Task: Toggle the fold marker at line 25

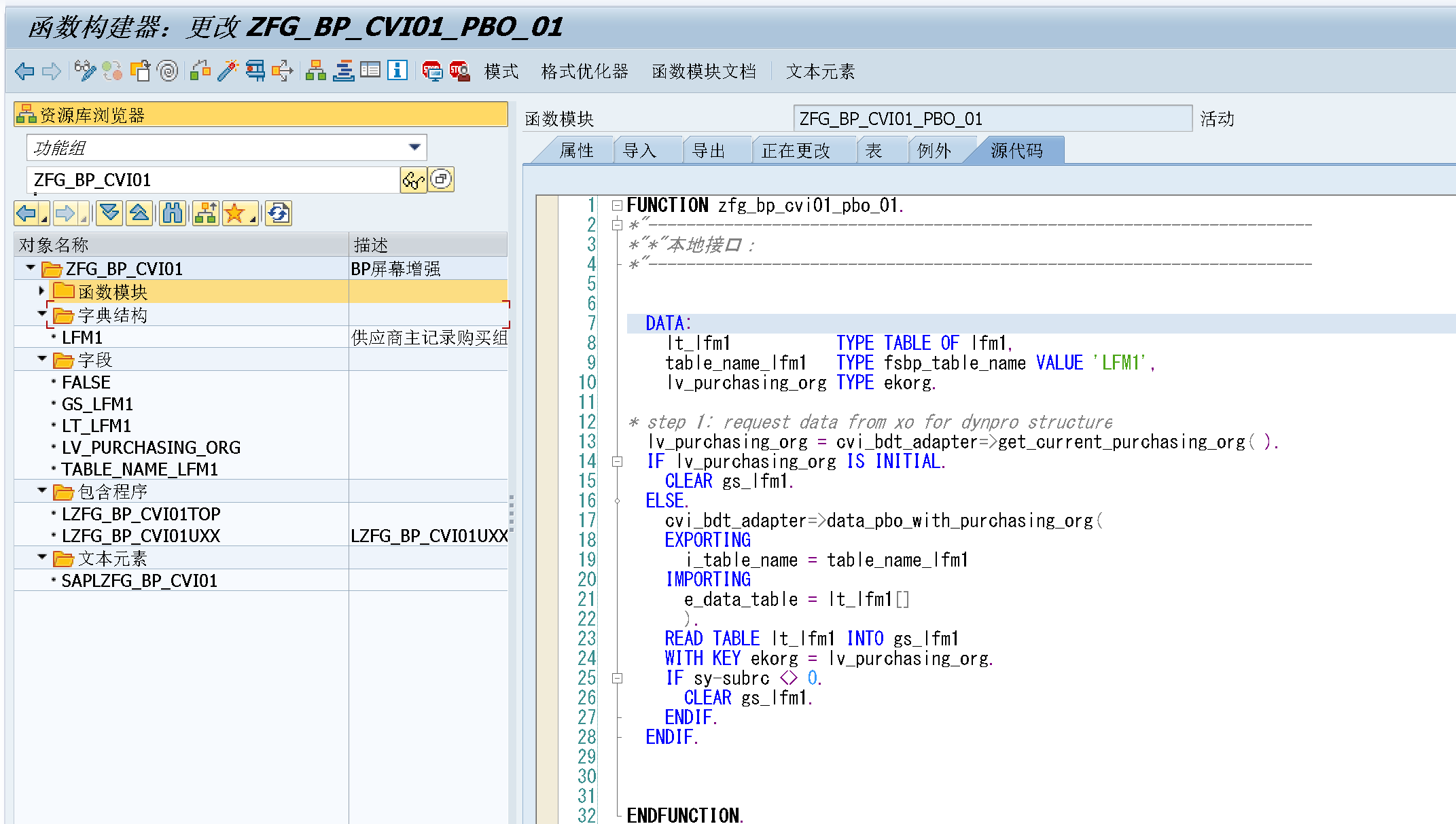Action: pos(617,678)
